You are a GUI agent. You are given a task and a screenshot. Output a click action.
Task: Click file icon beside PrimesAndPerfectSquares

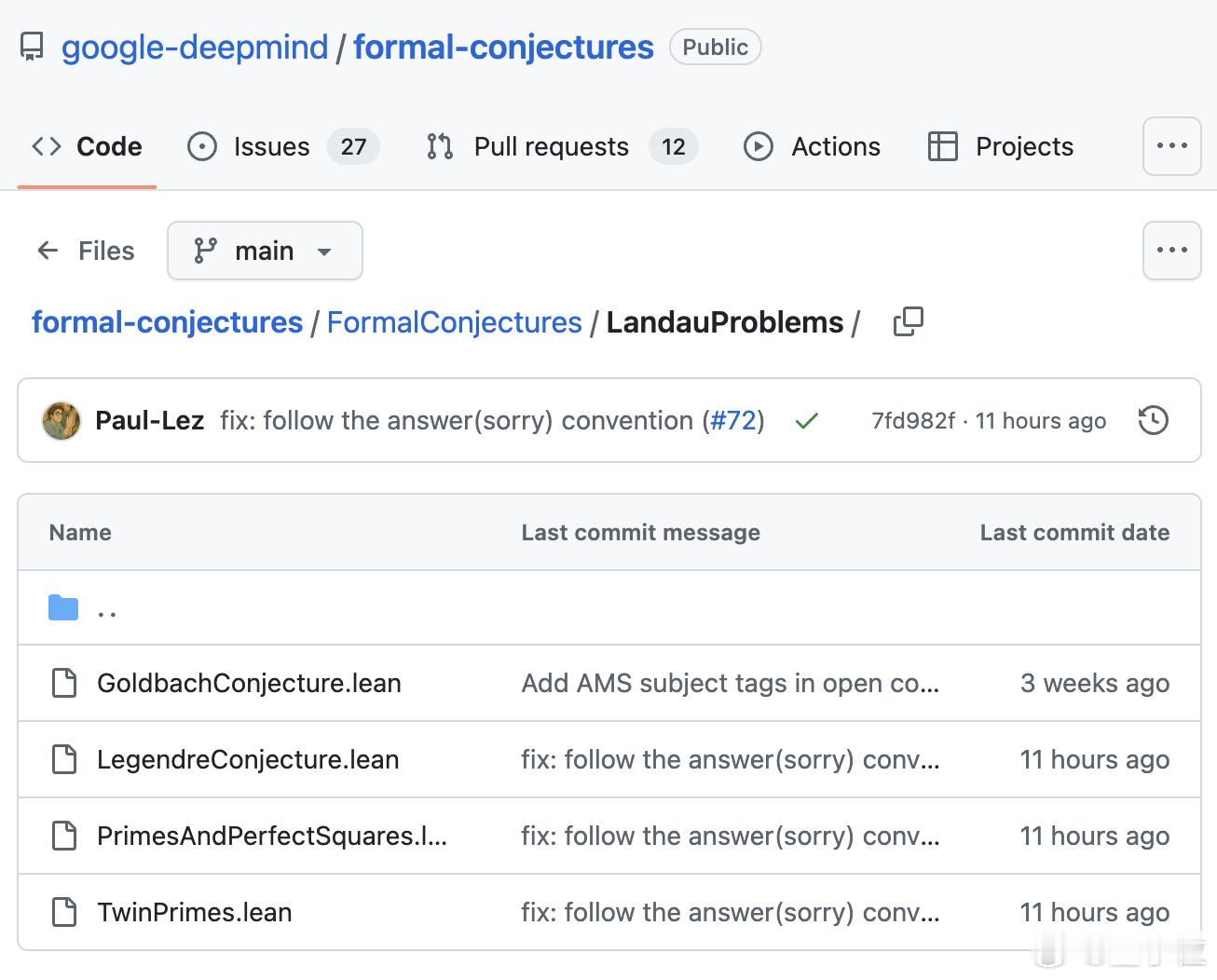coord(64,836)
